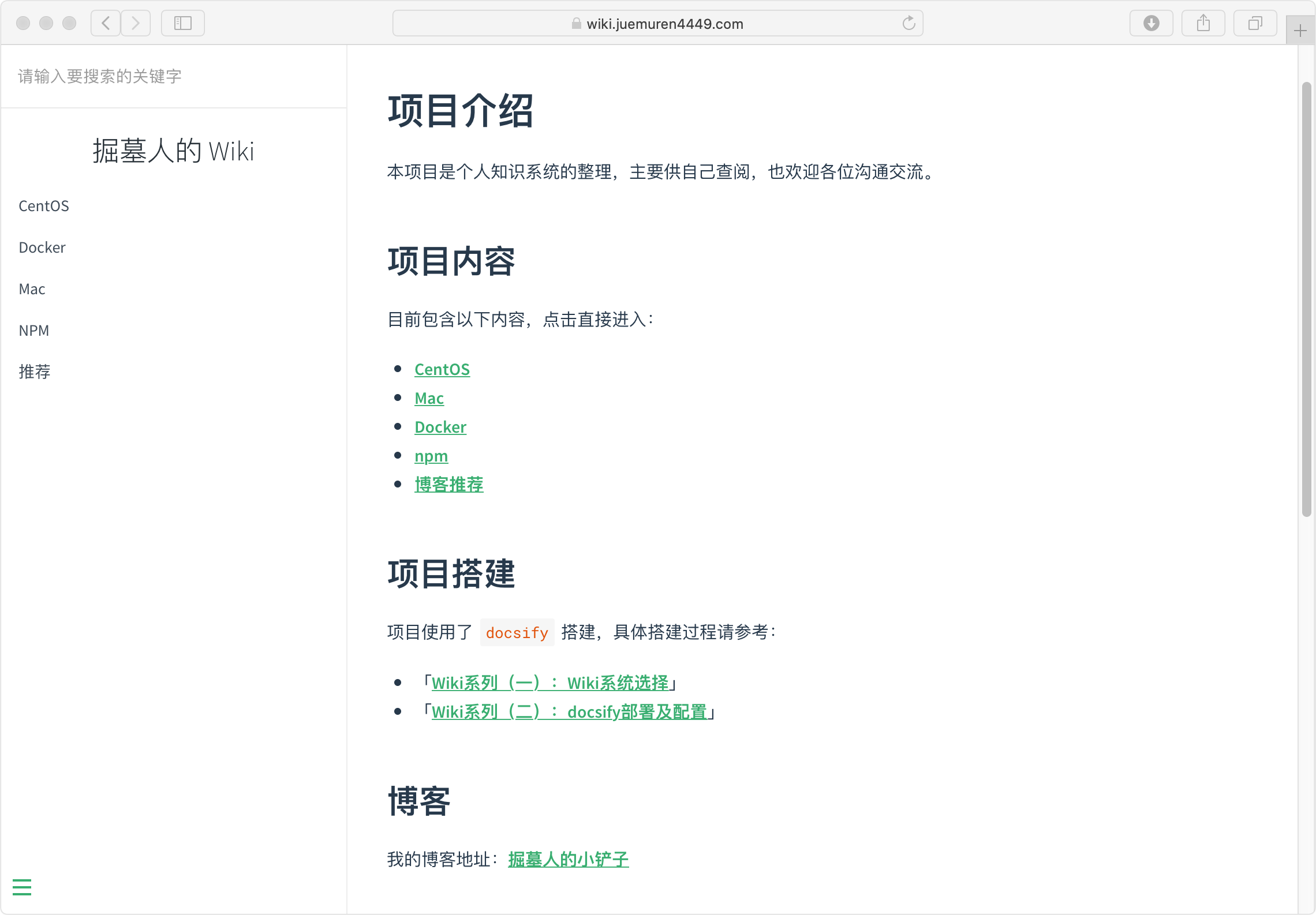
Task: Click the 博客 heading
Action: 420,801
